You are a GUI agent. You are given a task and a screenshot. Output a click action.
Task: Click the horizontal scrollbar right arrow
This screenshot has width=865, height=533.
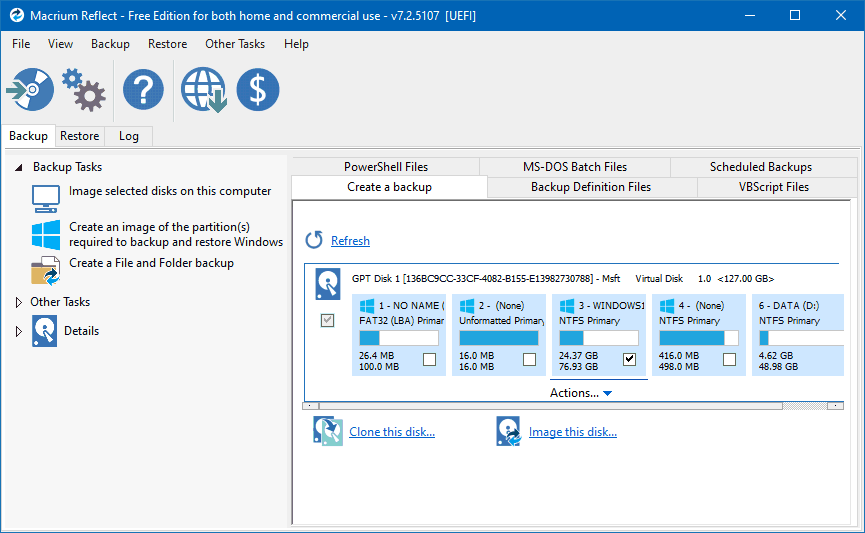(835, 406)
